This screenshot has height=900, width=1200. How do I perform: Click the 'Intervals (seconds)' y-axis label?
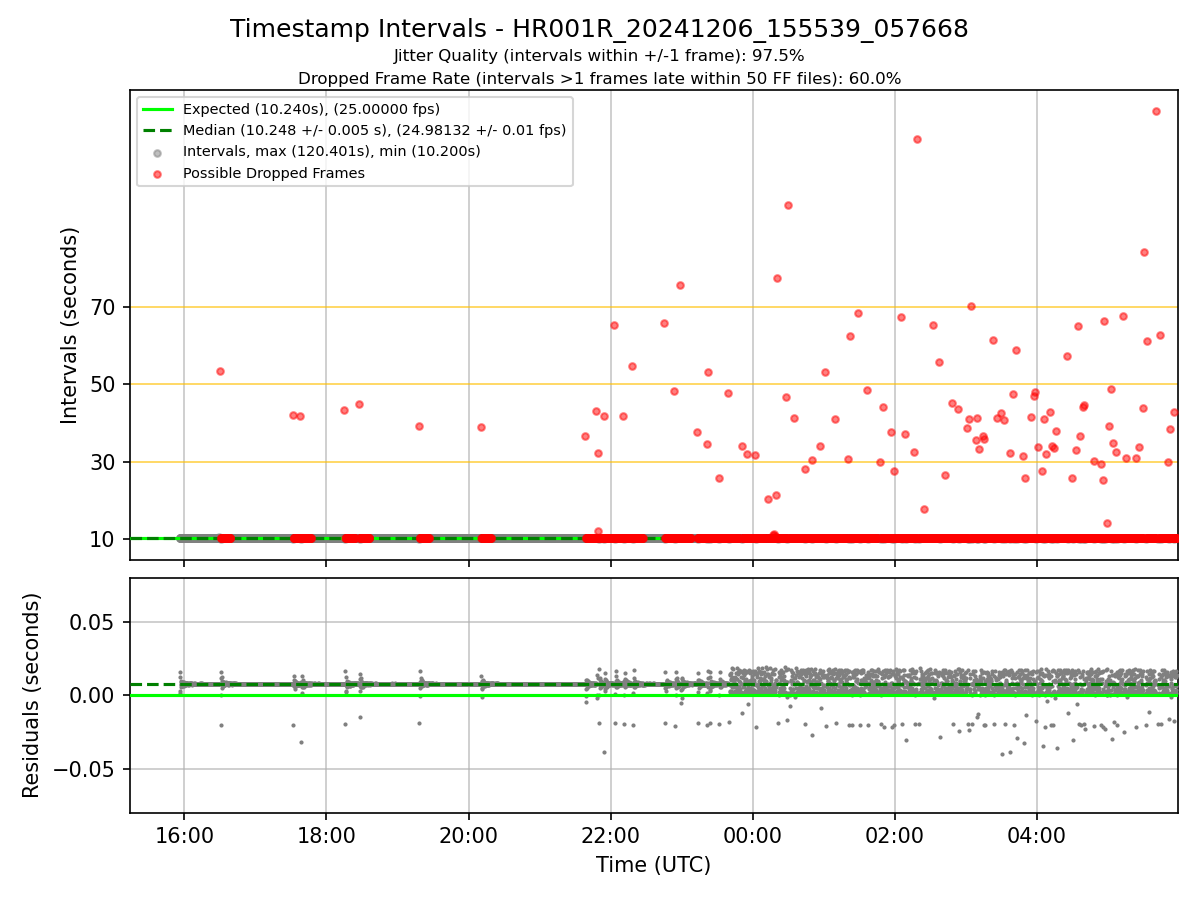click(70, 325)
